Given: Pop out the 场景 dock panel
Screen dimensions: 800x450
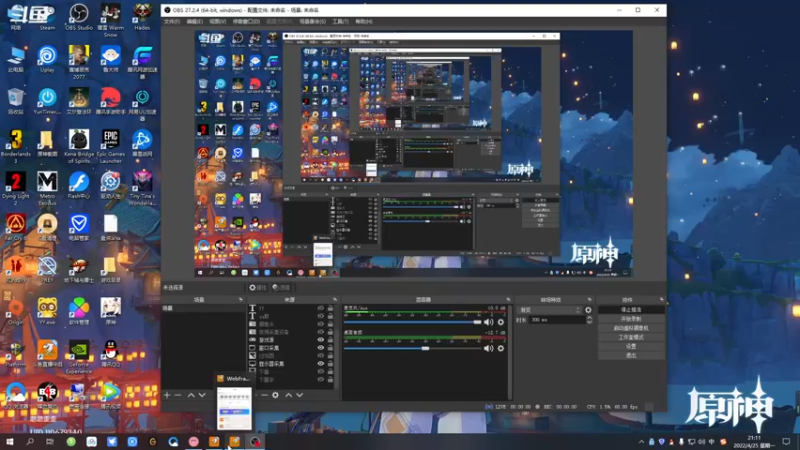Looking at the screenshot, I should pos(241,299).
